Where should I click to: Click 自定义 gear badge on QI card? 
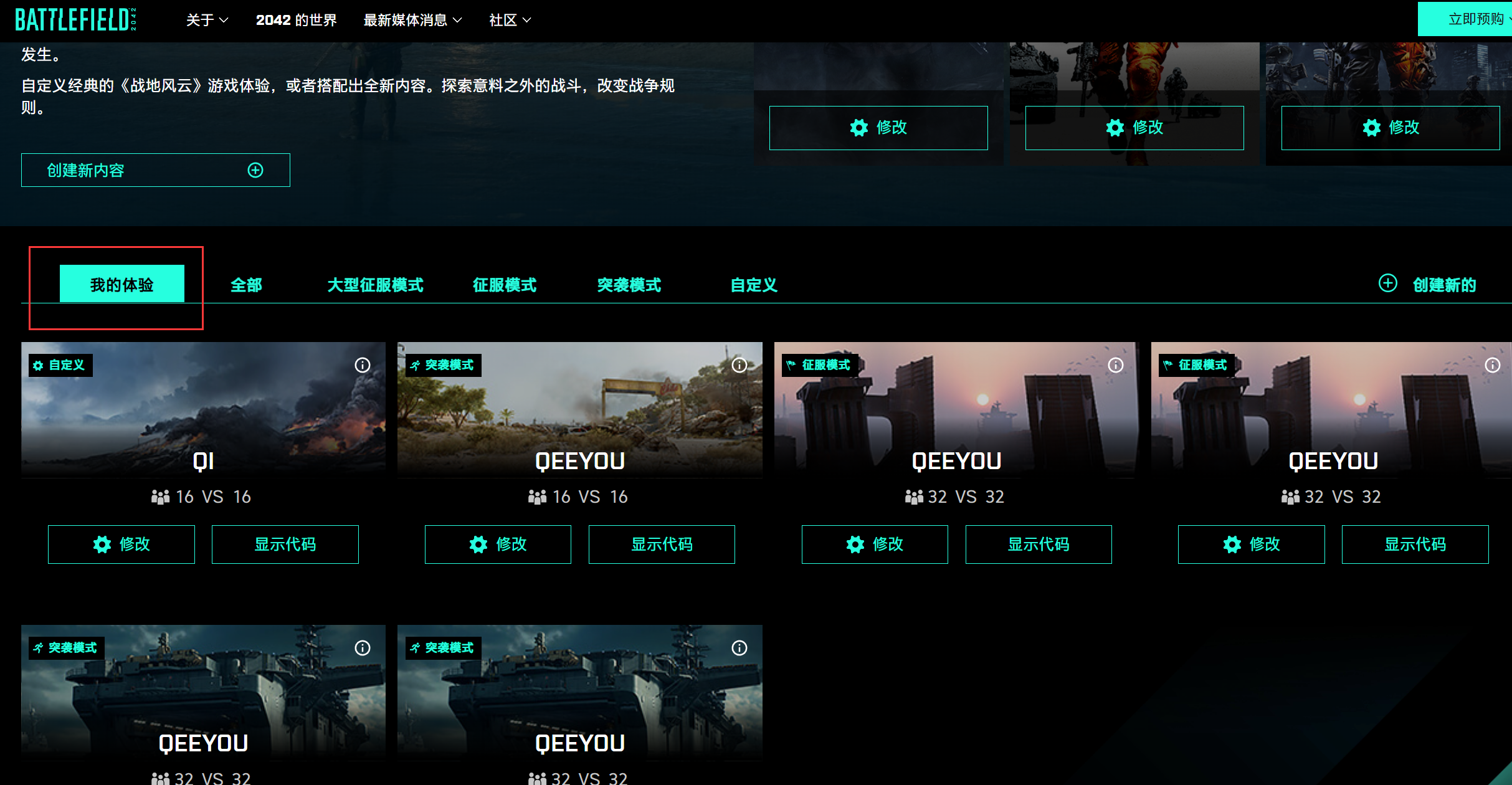click(x=60, y=365)
